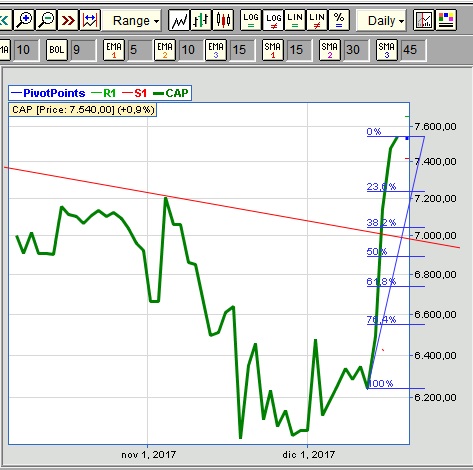Image resolution: width=473 pixels, height=470 pixels.
Task: Toggle the EMA 1 indicator button
Action: [114, 50]
